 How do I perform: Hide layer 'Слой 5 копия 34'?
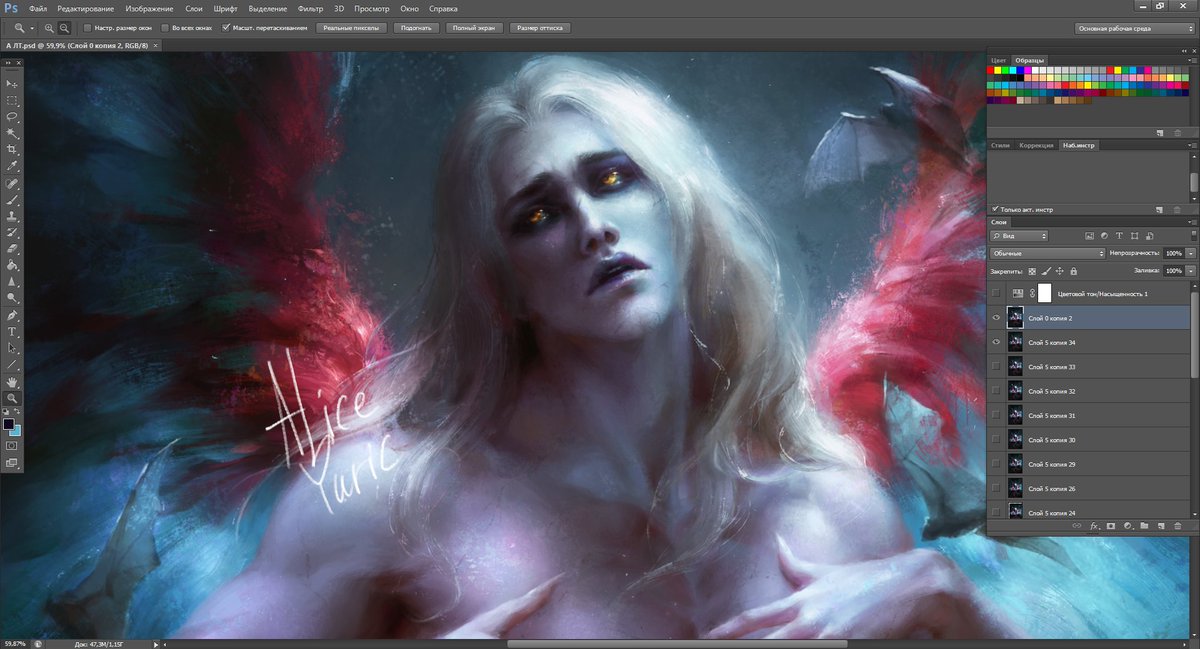[x=995, y=342]
